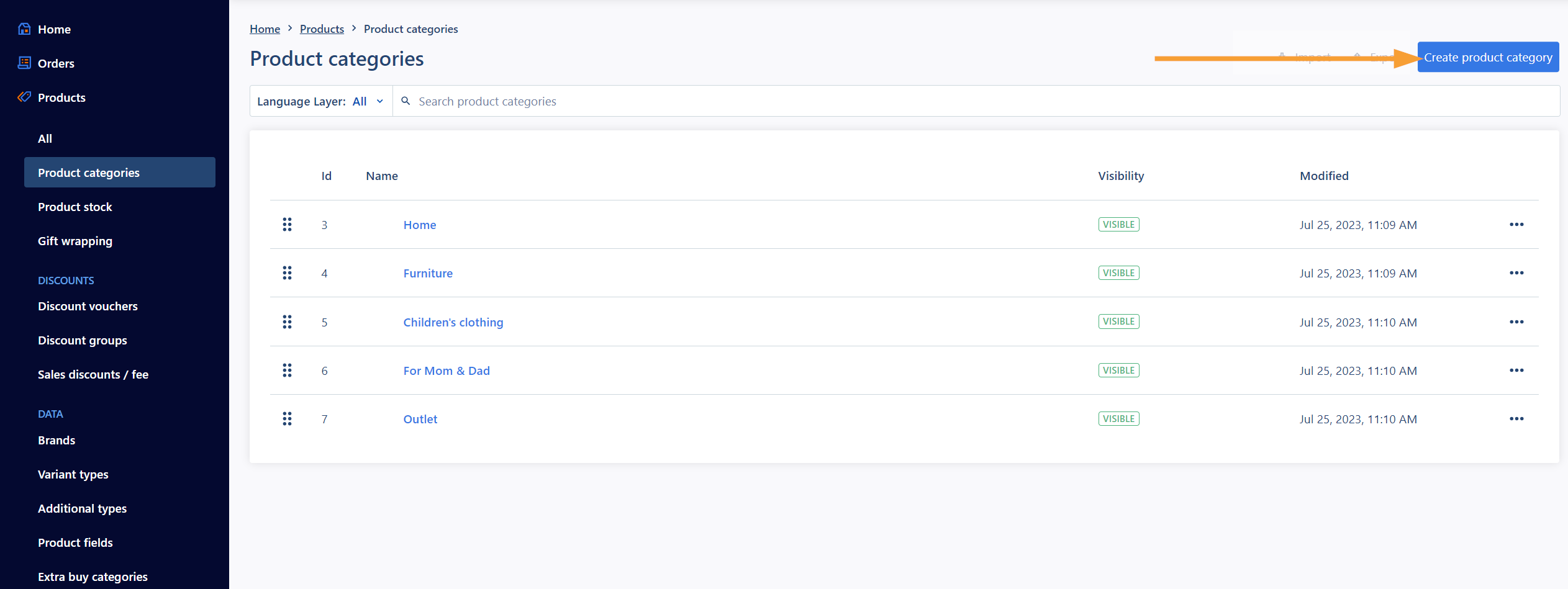The height and width of the screenshot is (589, 1568).
Task: Open the three-dot menu for Children's clothing
Action: [x=1516, y=321]
